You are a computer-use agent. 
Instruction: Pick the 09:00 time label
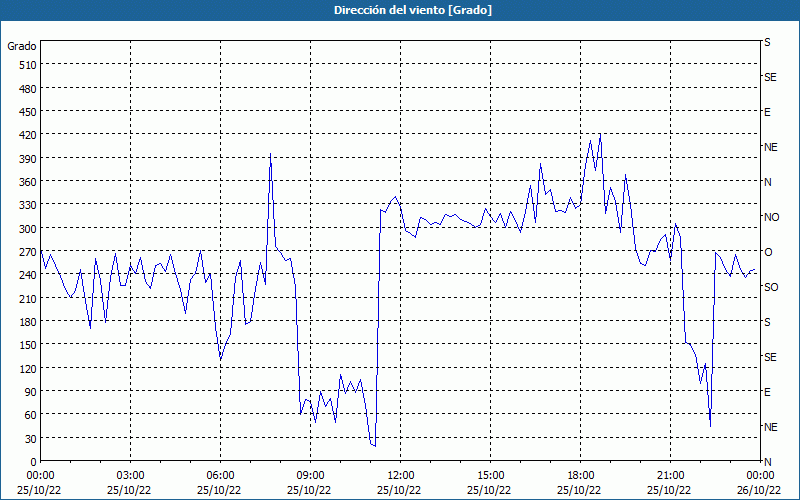pos(310,476)
